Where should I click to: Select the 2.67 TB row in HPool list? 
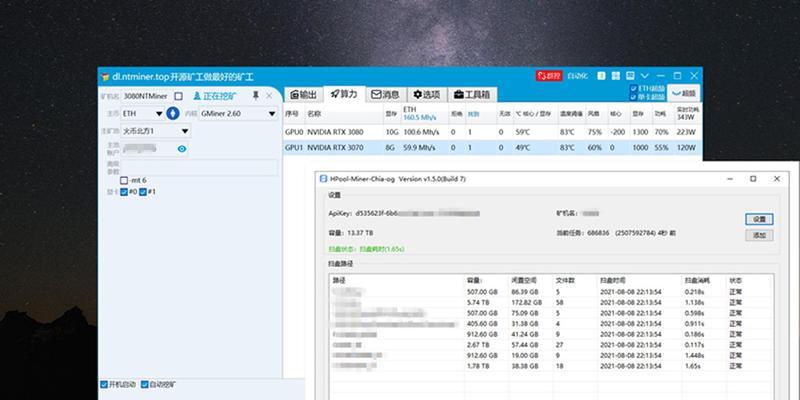click(x=551, y=345)
